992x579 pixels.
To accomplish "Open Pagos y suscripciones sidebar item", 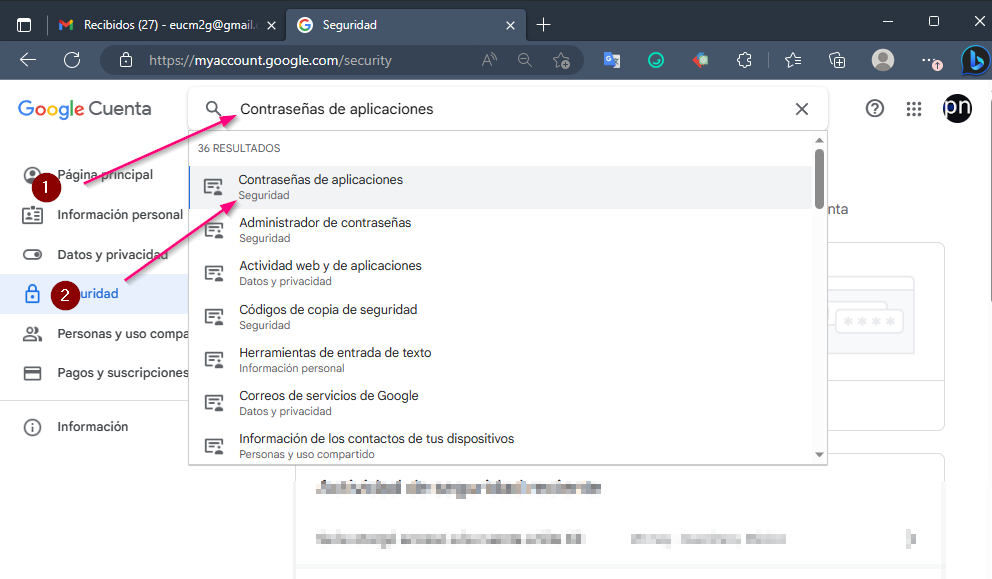I will coord(95,373).
